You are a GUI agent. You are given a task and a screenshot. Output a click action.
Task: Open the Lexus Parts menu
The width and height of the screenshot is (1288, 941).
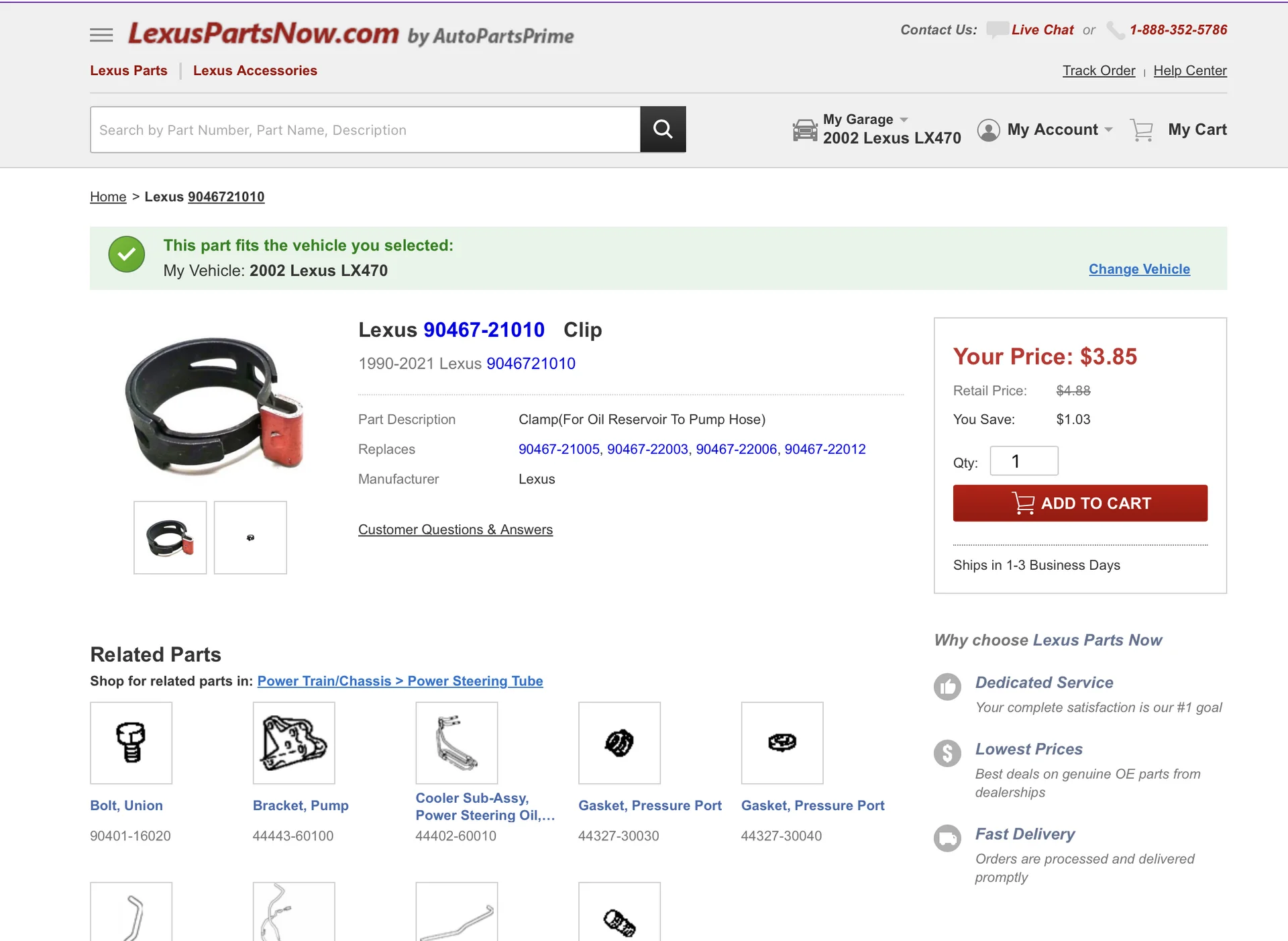pos(129,70)
